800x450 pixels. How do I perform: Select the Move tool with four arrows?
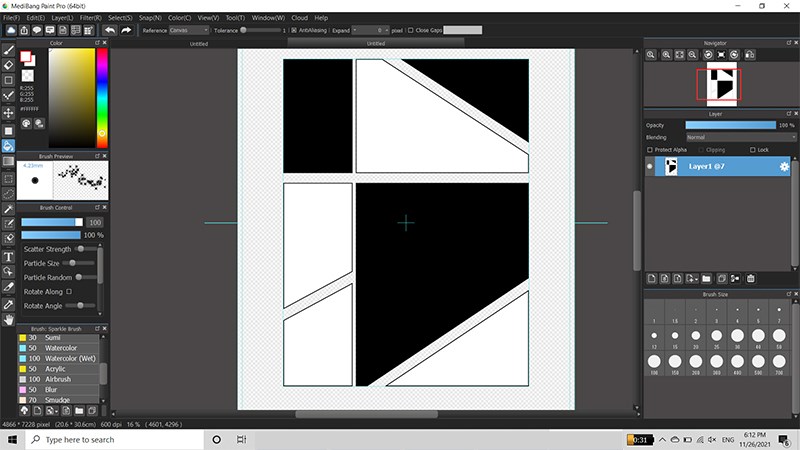(8, 112)
